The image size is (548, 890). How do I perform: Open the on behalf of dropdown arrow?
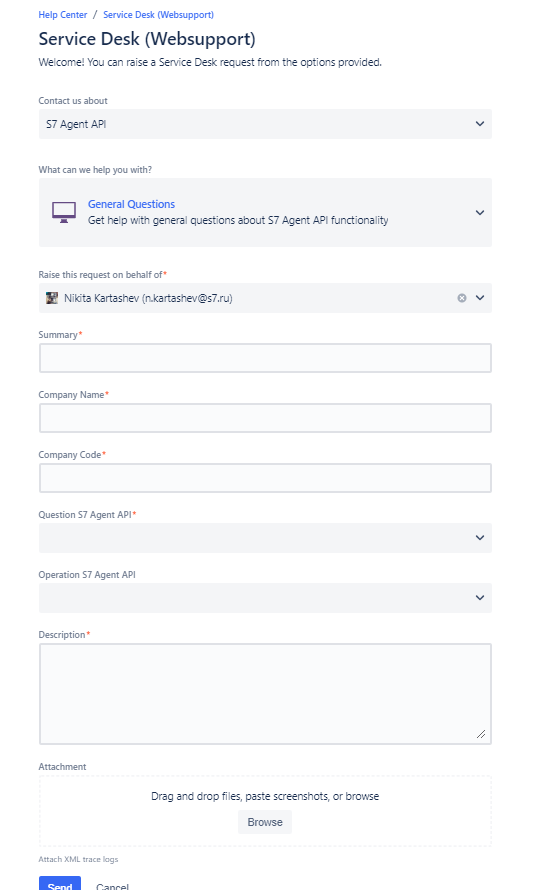pyautogui.click(x=480, y=298)
